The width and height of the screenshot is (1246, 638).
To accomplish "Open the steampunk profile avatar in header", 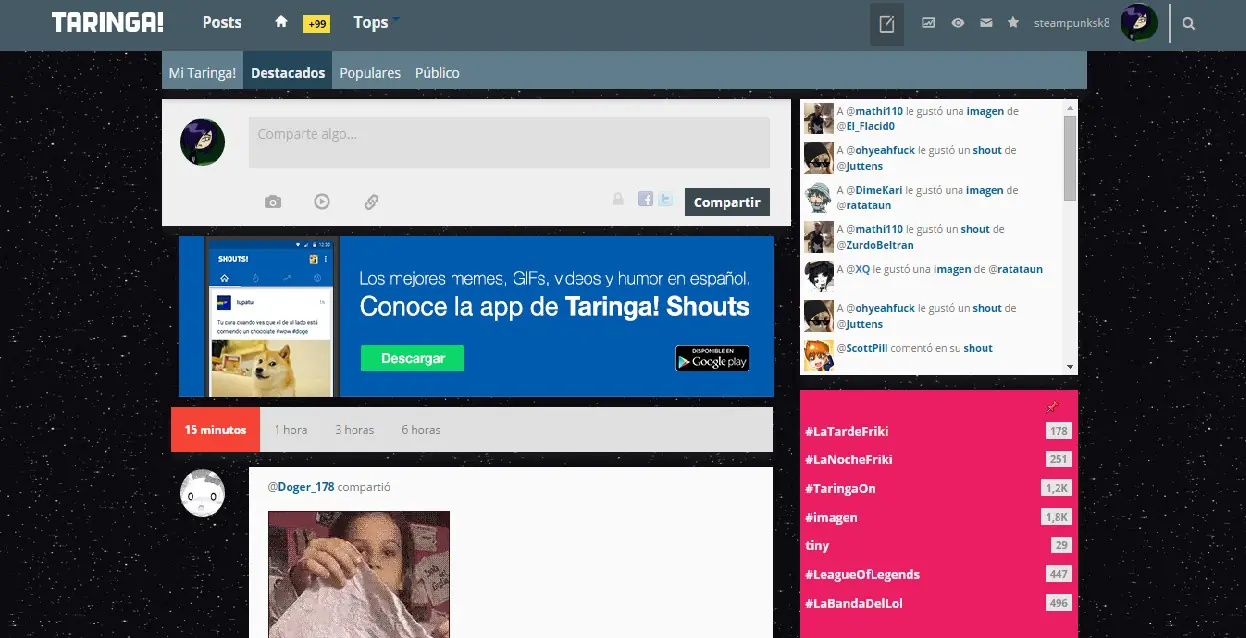I will point(1139,23).
